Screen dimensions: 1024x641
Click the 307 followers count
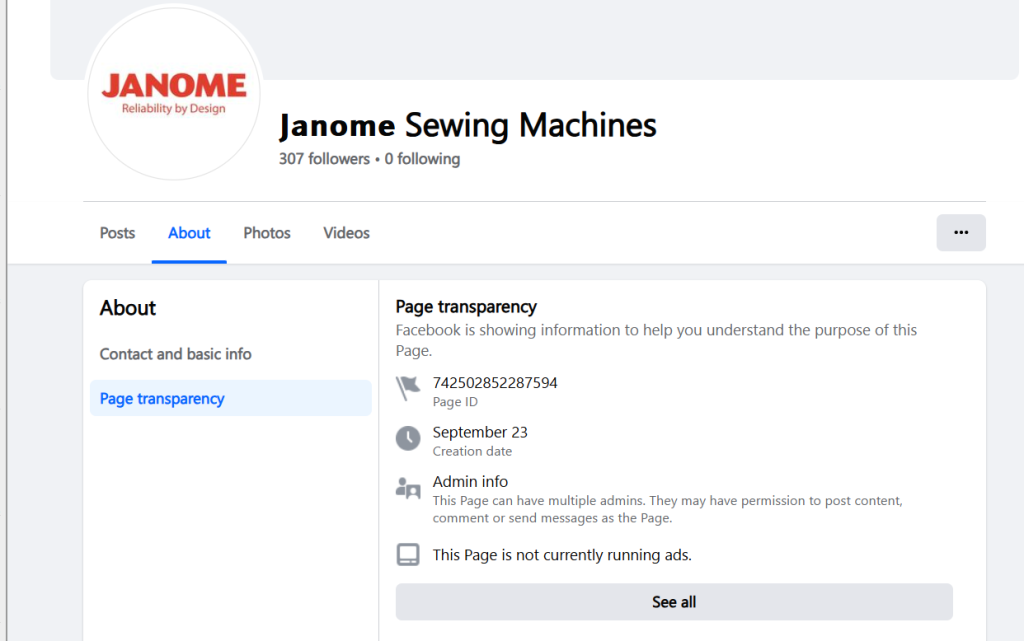tap(324, 159)
